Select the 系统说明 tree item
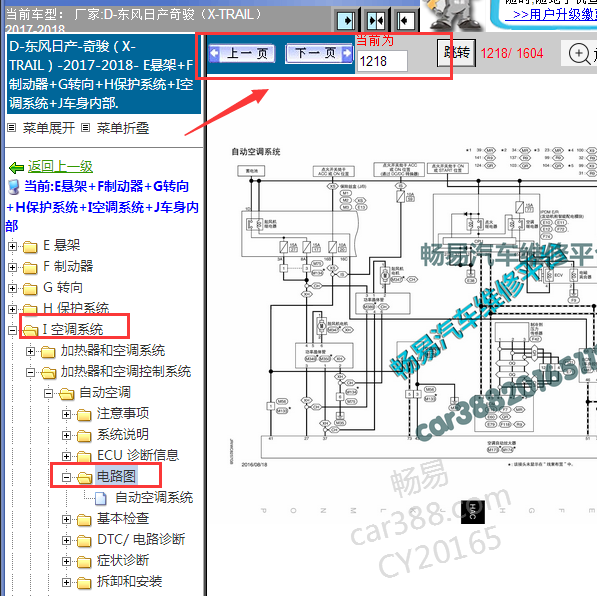This screenshot has height=596, width=597. [123, 434]
